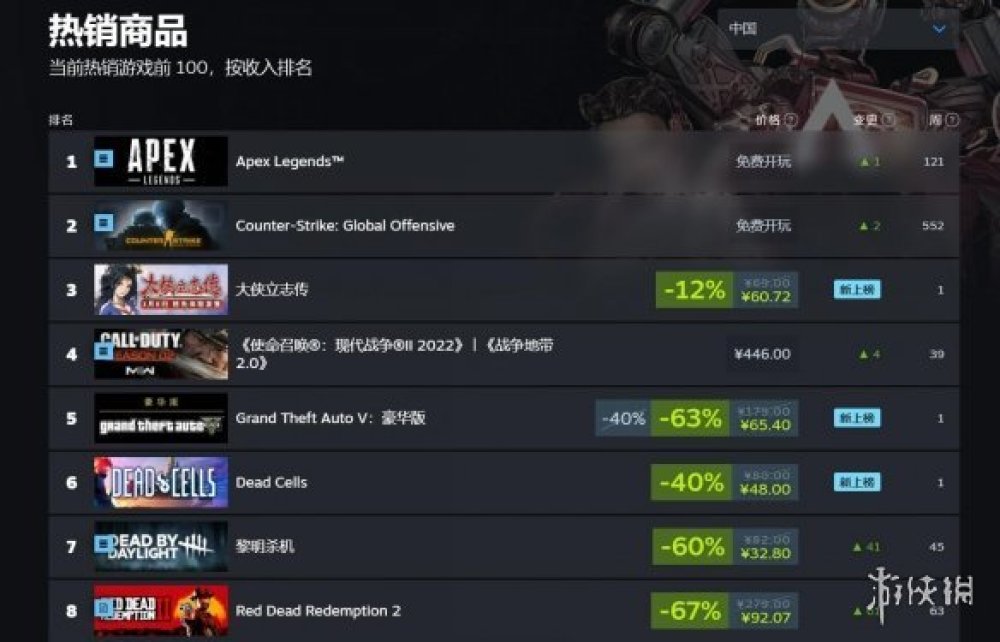Click the help icon beside 价格 header
1000x642 pixels.
point(791,120)
